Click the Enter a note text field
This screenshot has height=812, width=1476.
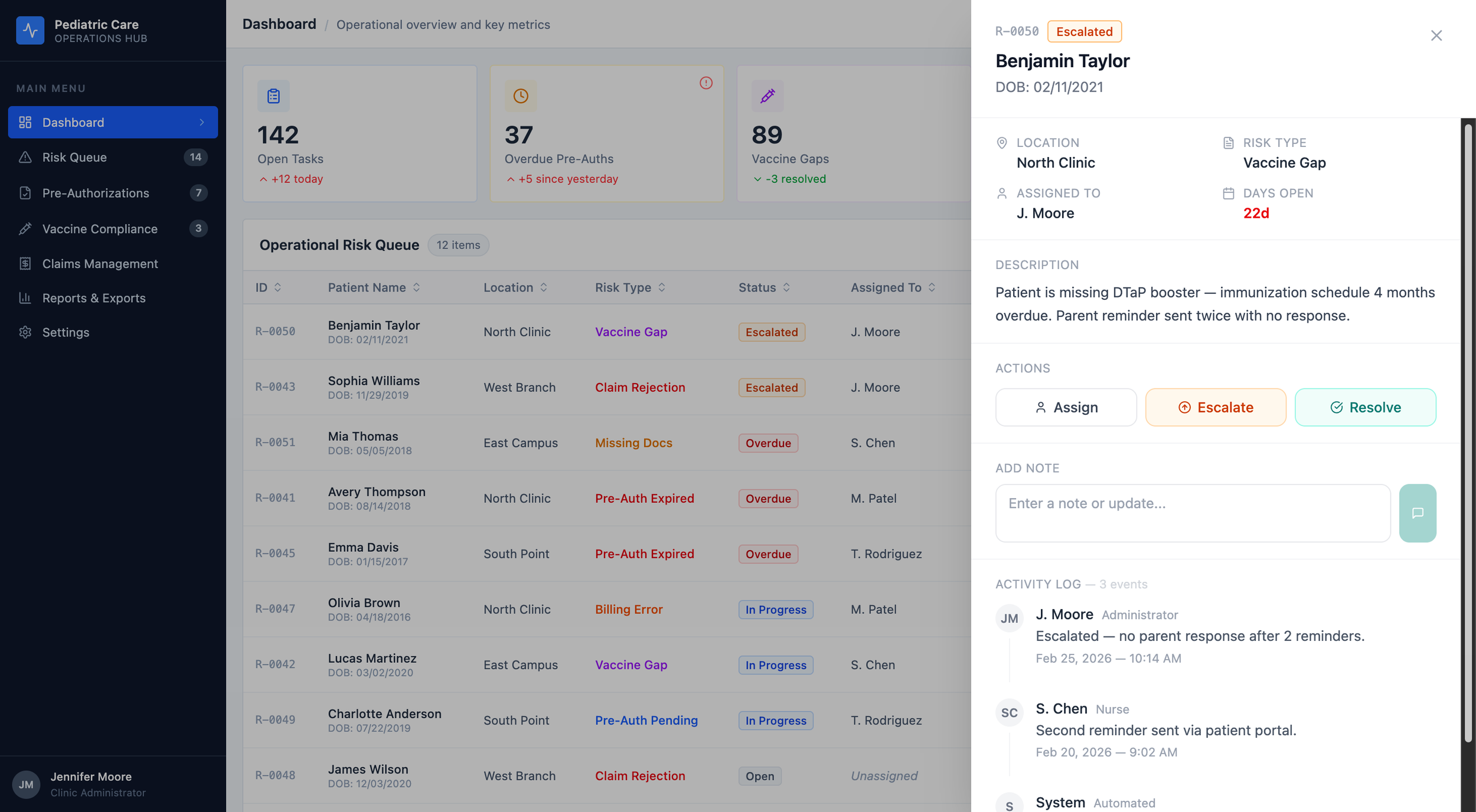pos(1192,512)
